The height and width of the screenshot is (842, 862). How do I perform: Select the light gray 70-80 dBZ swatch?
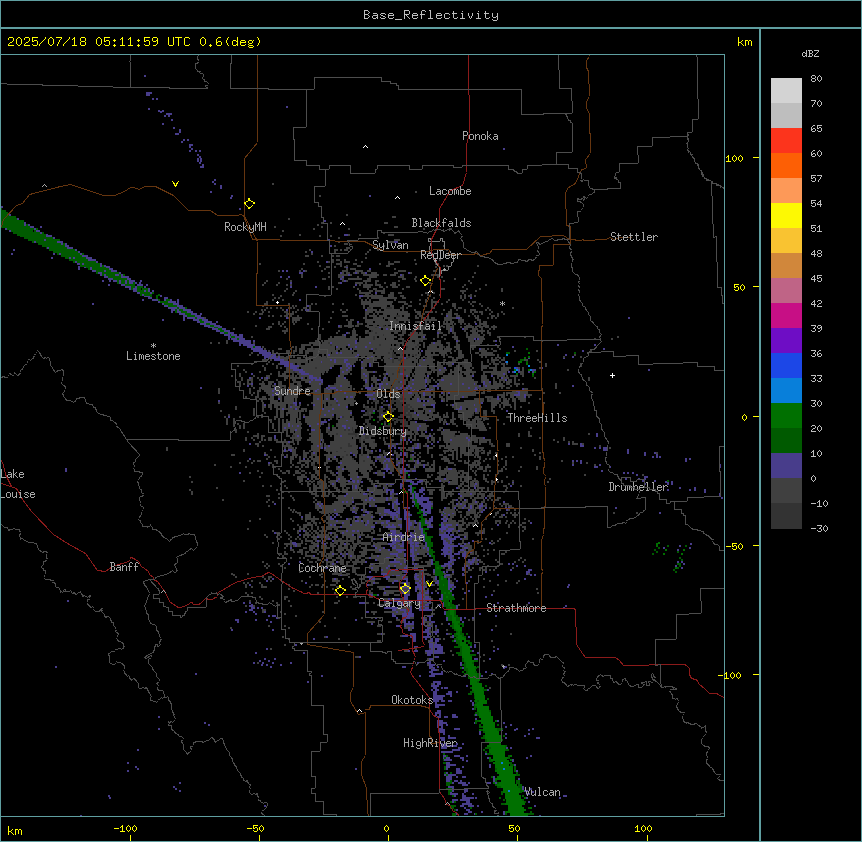click(x=786, y=90)
